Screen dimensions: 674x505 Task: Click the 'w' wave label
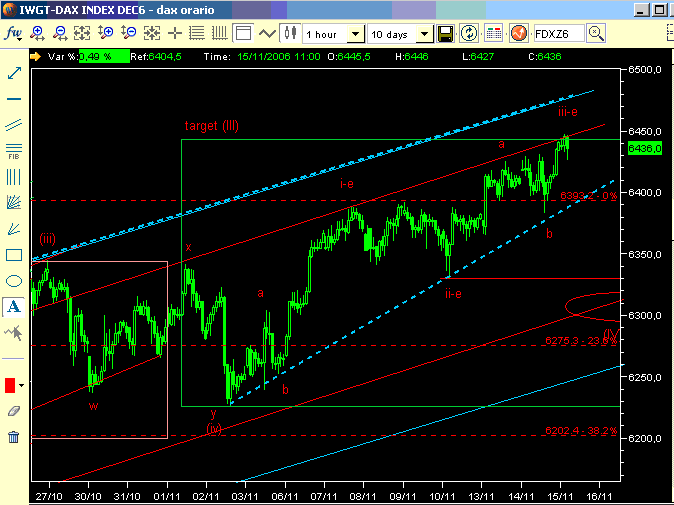click(x=93, y=406)
